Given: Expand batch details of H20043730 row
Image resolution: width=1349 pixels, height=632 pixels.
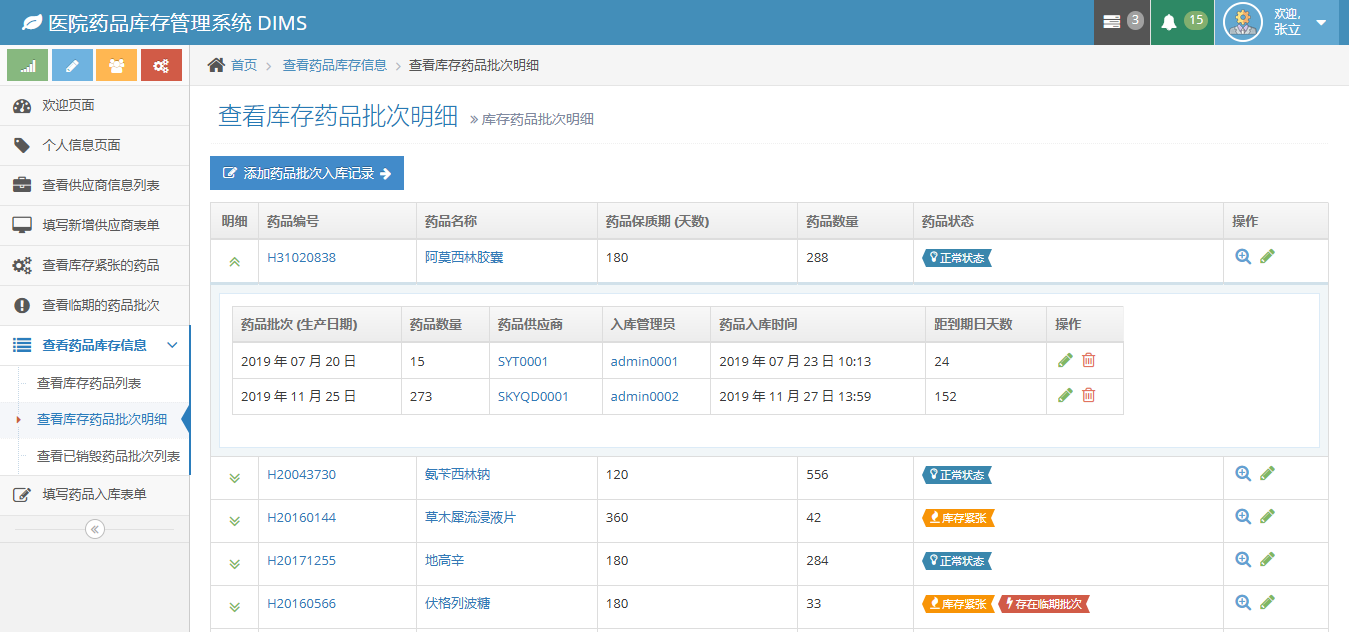Looking at the screenshot, I should pos(234,477).
